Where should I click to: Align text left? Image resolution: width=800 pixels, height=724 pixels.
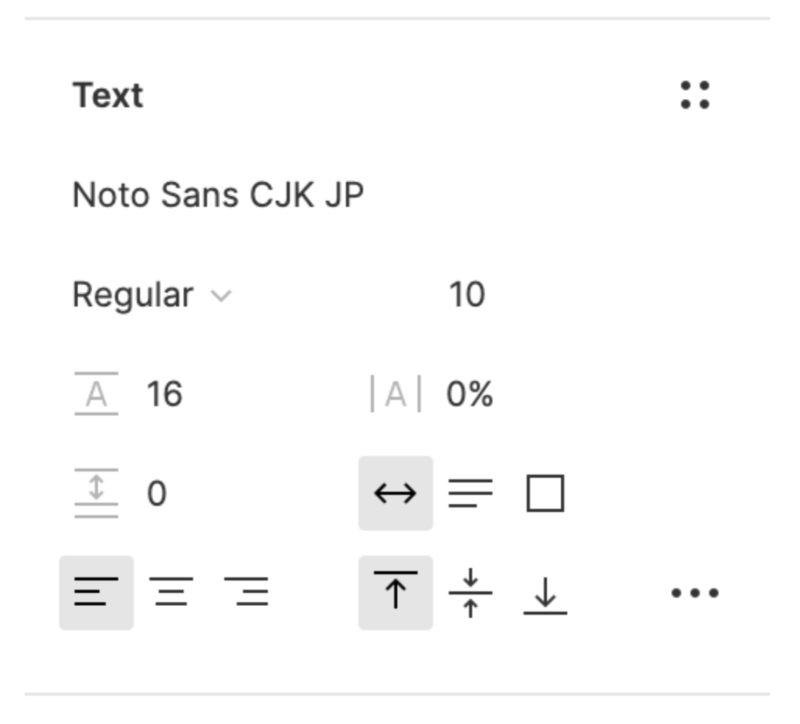(x=96, y=593)
